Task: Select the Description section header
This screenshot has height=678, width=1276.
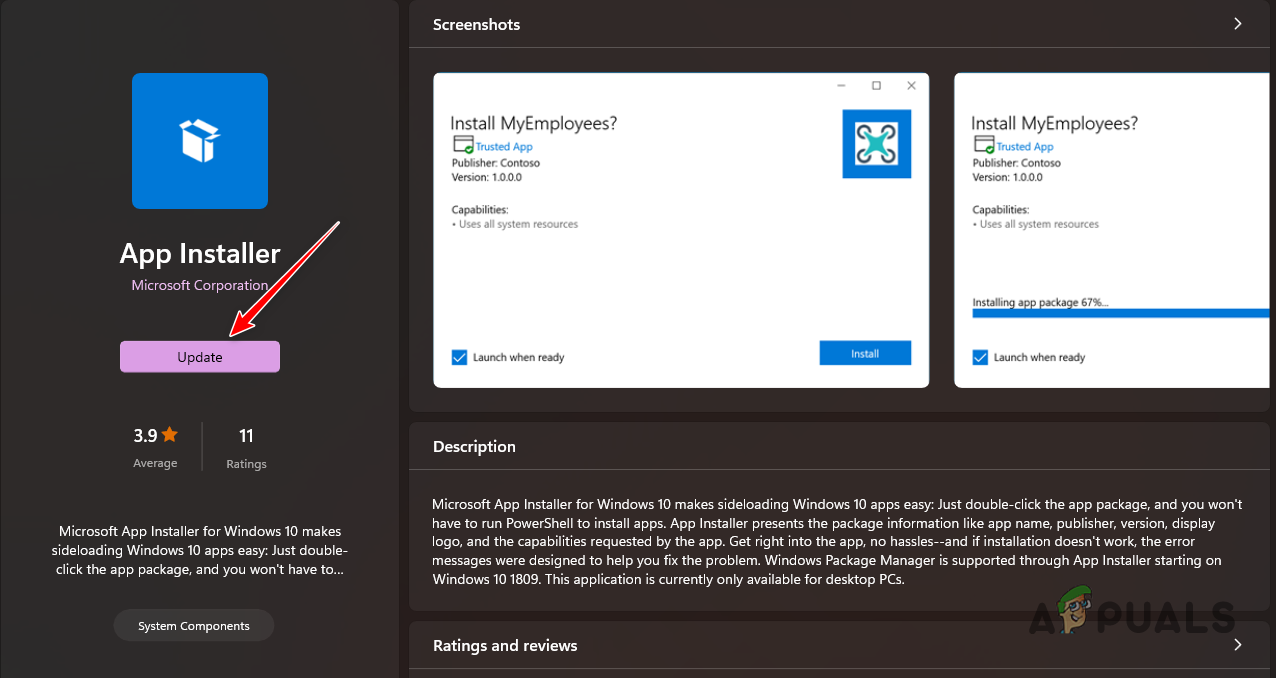Action: click(x=474, y=446)
